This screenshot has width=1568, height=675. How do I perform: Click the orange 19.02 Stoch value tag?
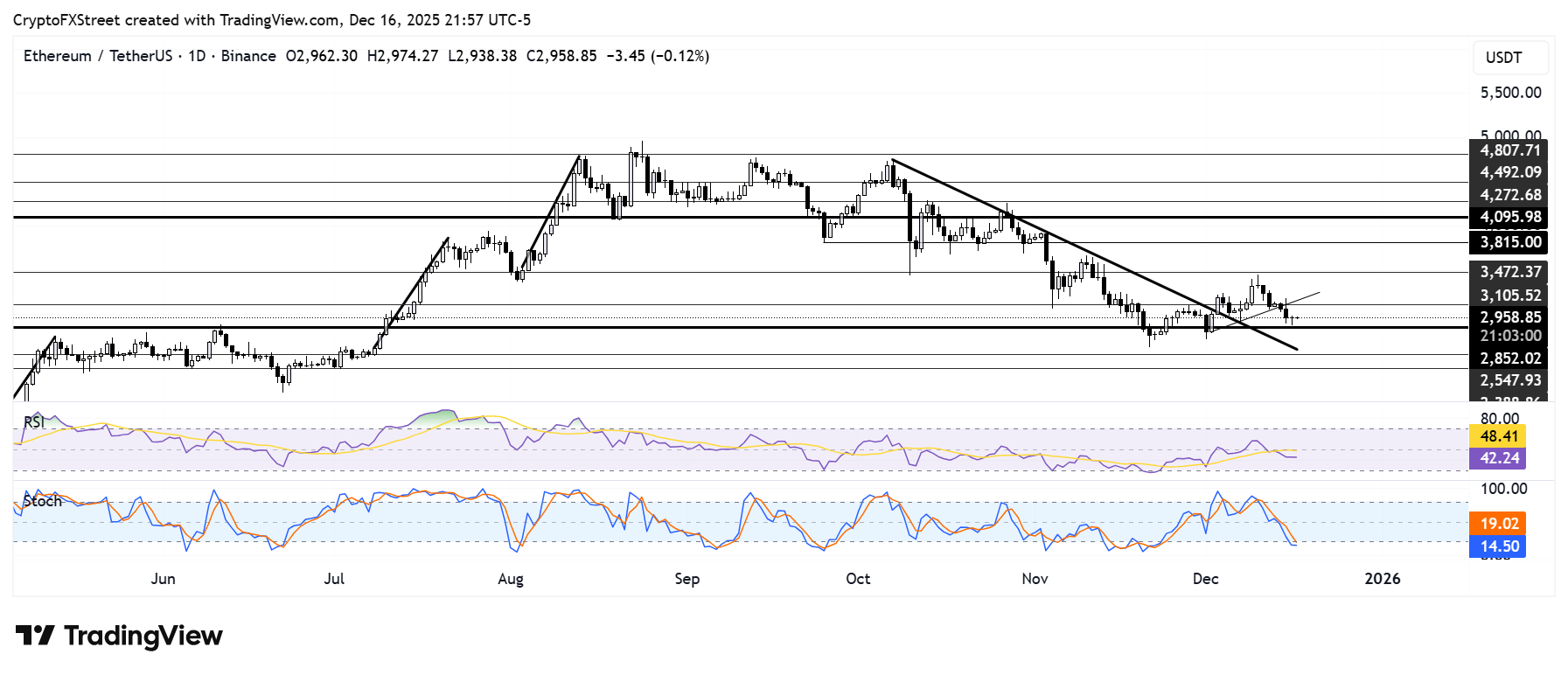[1498, 524]
